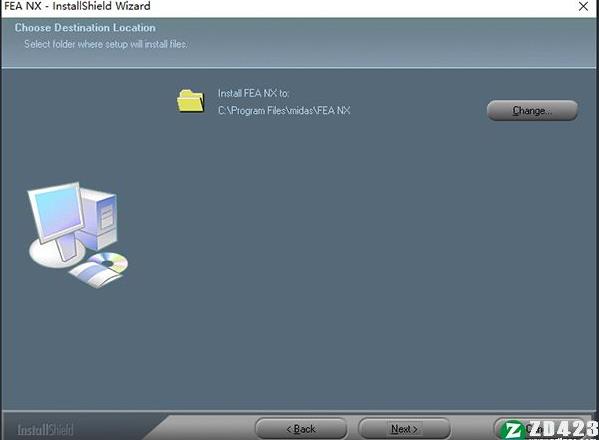Click the InstallShield logo
This screenshot has width=599, height=440.
pos(45,430)
